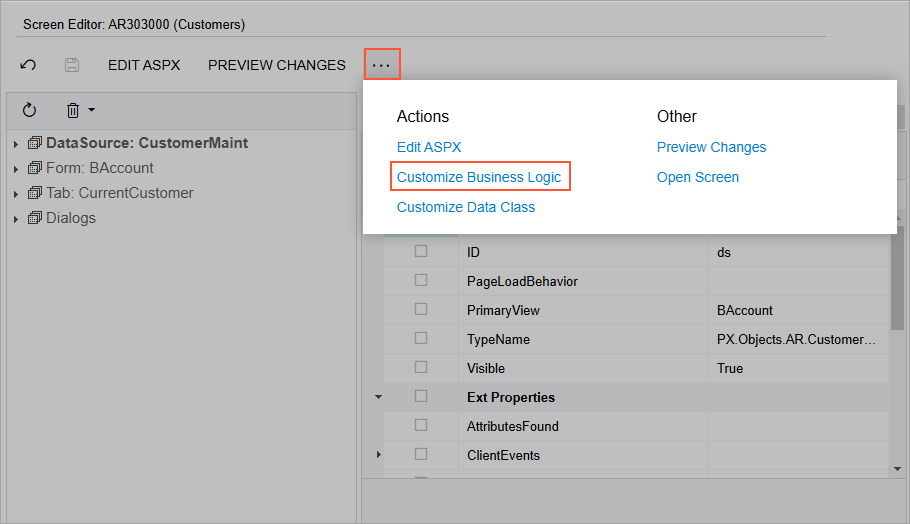
Task: Tick the PrimaryView row checkbox
Action: pyautogui.click(x=421, y=310)
